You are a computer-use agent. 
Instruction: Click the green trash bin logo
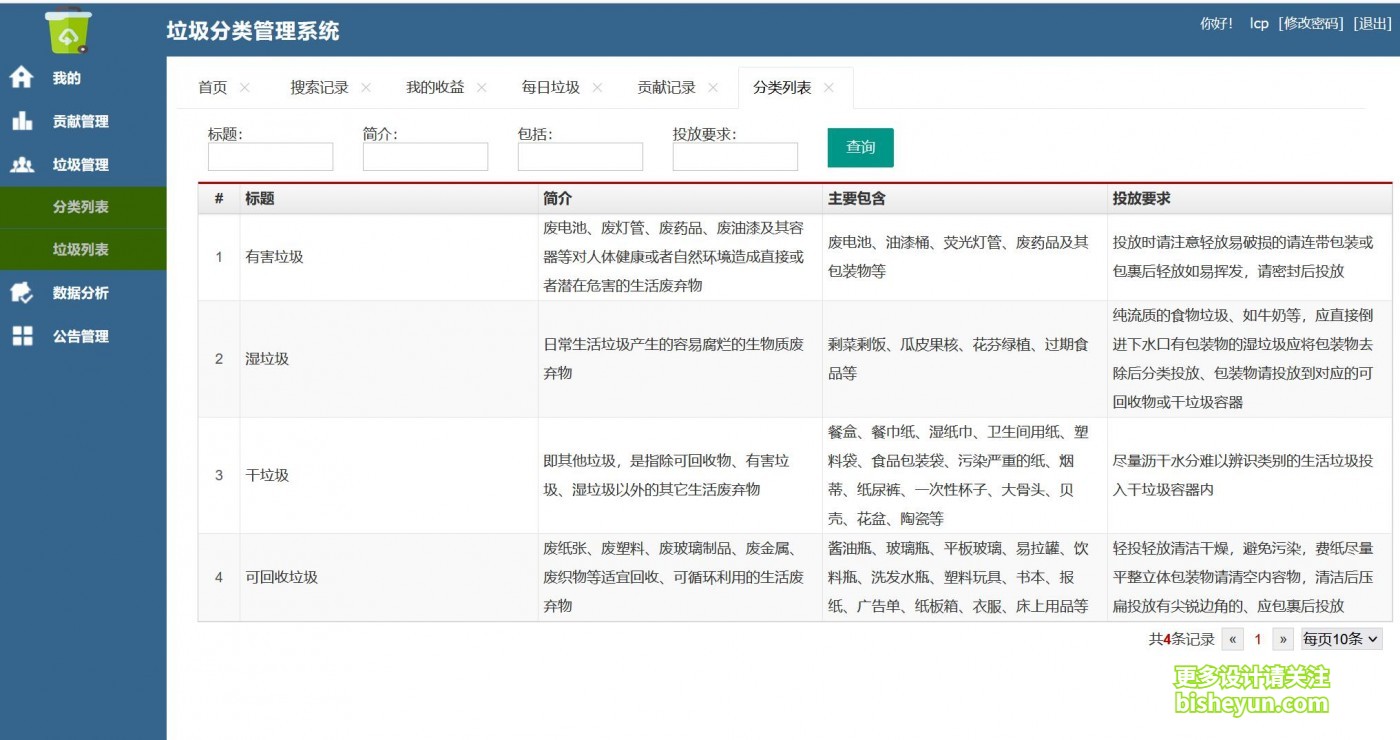pyautogui.click(x=68, y=29)
